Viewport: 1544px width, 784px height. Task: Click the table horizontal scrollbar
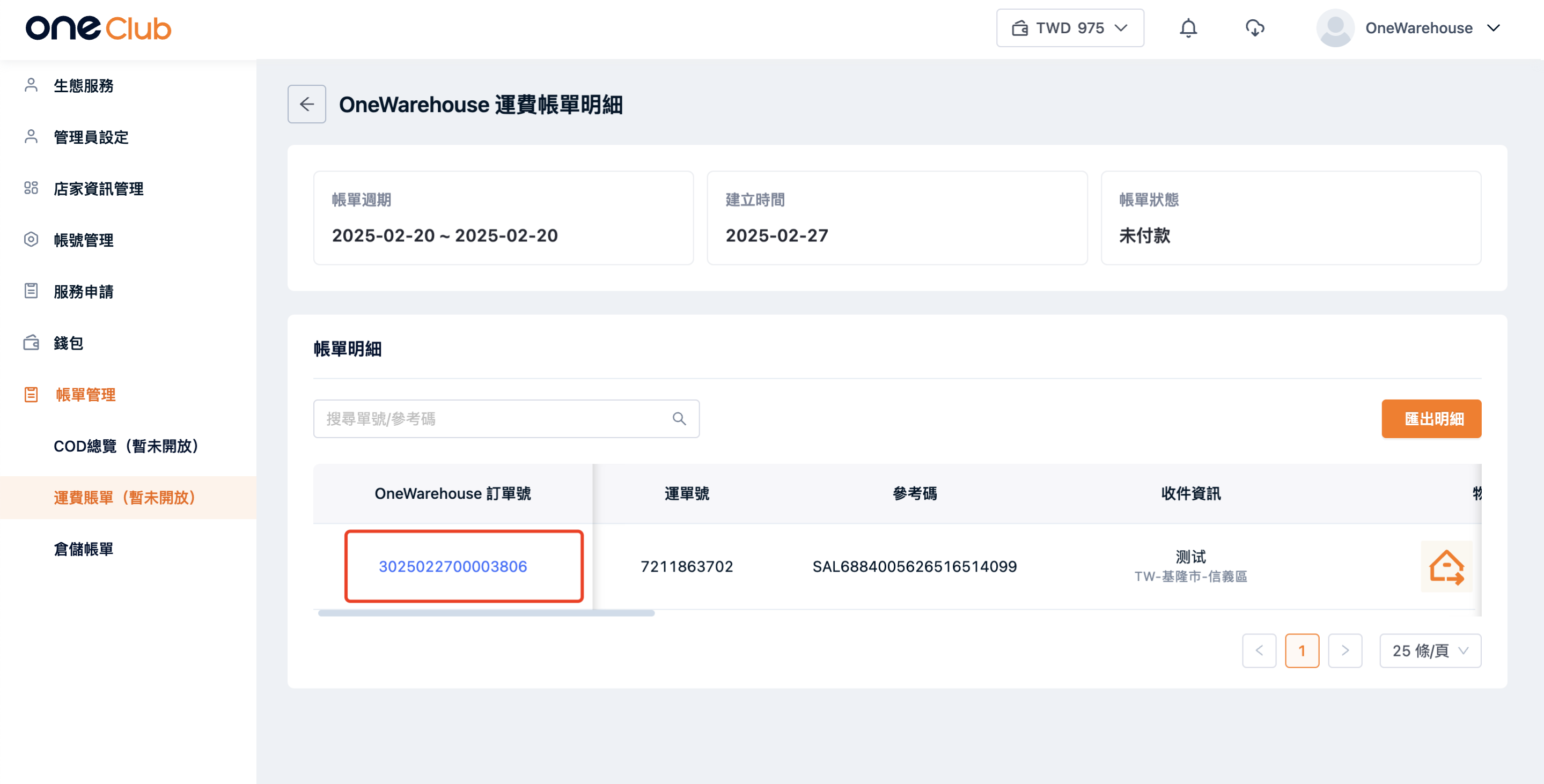pyautogui.click(x=486, y=613)
